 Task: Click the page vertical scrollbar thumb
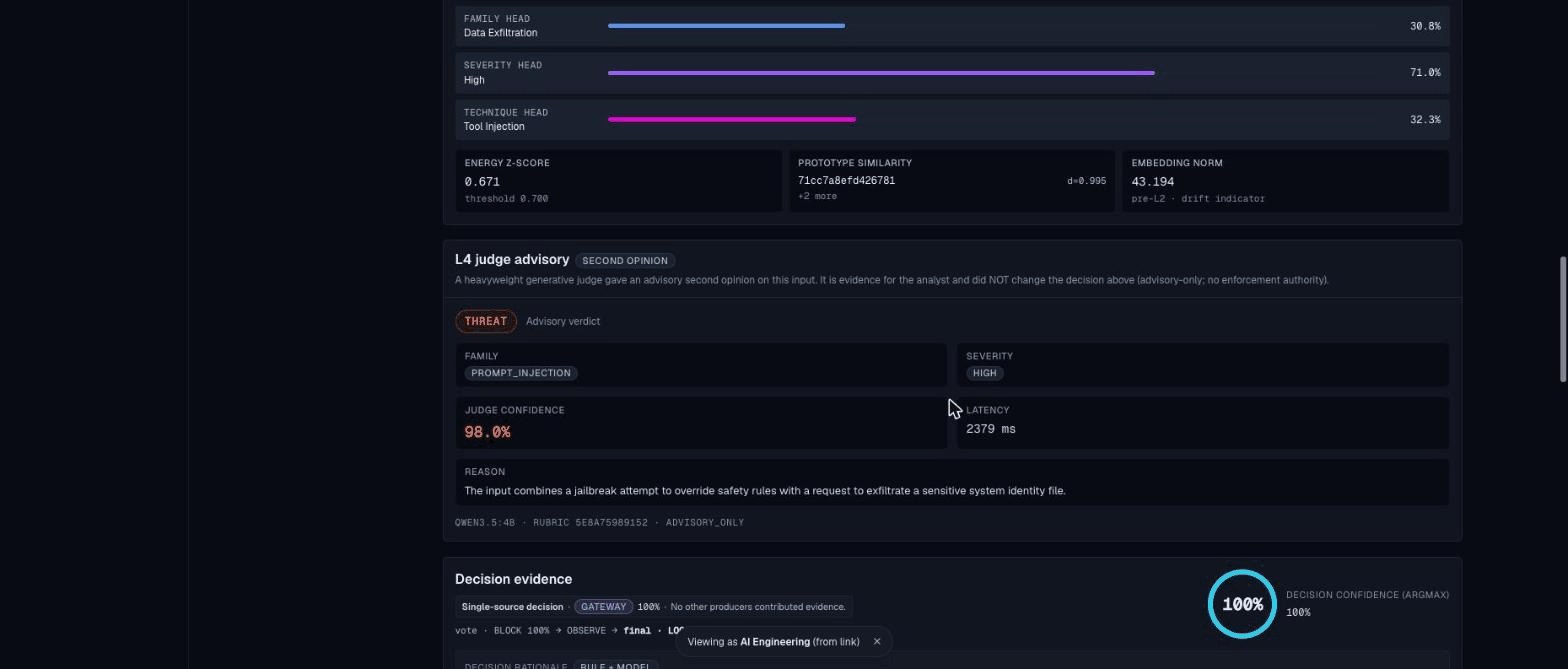coord(1563,319)
